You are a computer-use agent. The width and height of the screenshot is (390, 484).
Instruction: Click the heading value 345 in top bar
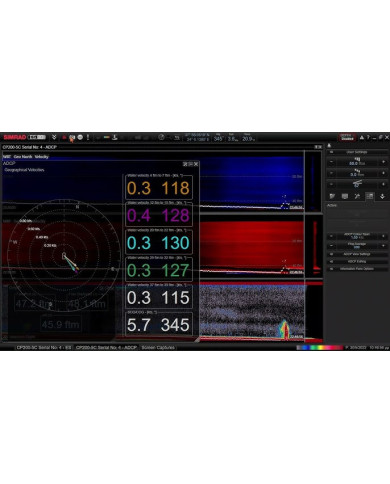(218, 139)
